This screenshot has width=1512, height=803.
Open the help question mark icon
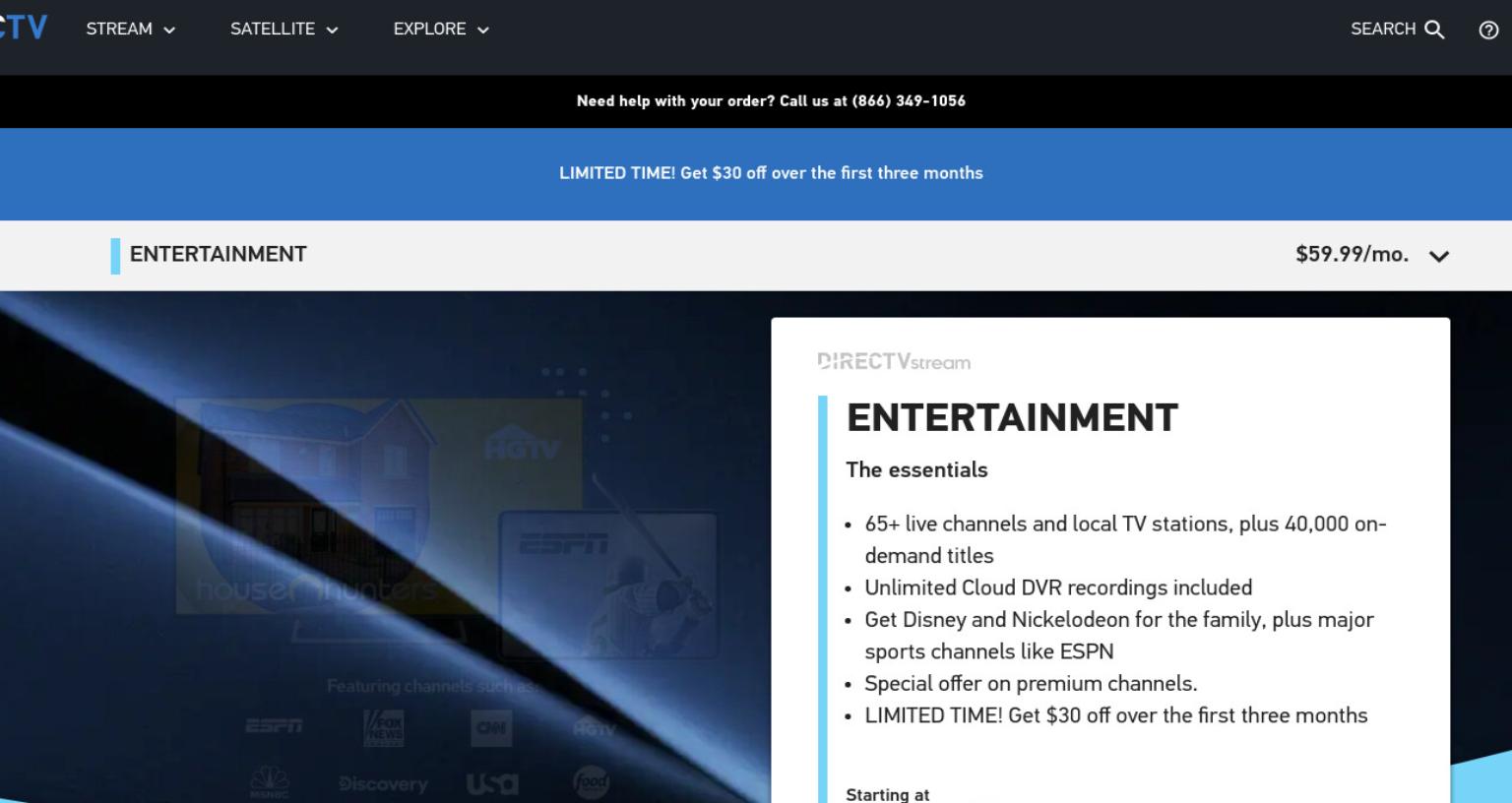click(x=1488, y=31)
